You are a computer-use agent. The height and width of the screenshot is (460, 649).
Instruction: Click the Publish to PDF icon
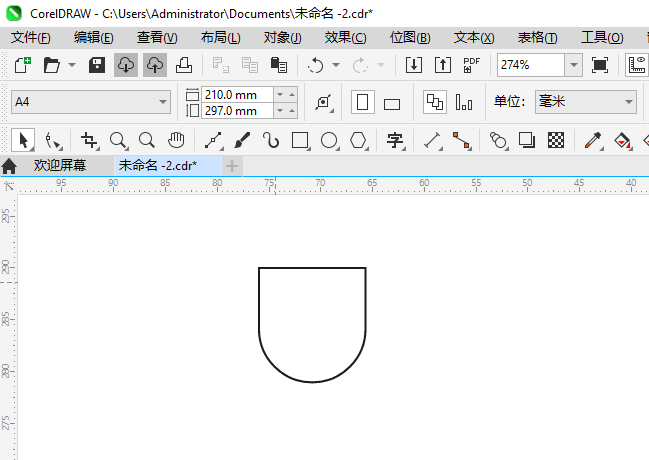tap(471, 65)
